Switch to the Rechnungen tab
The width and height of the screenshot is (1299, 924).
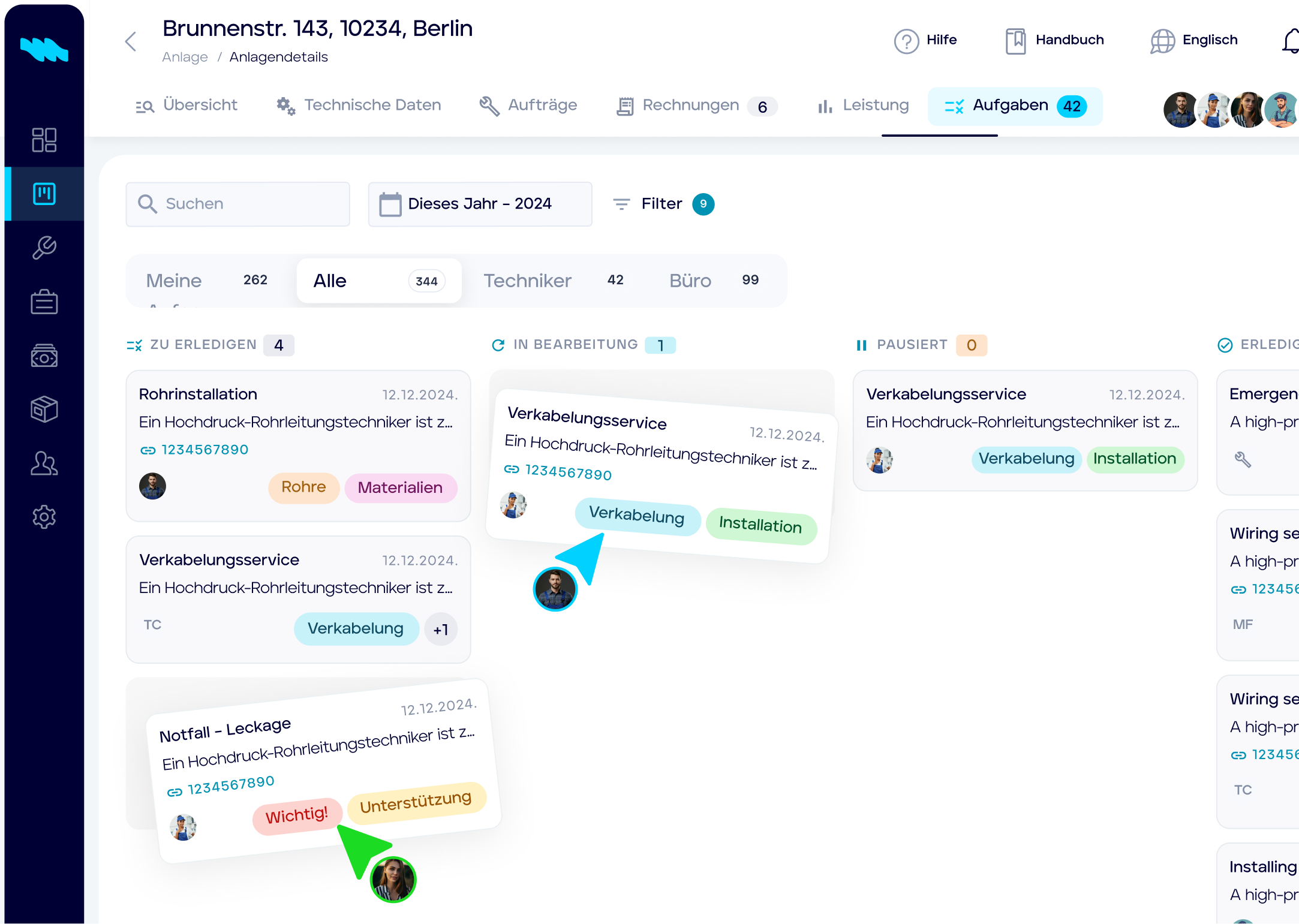(697, 106)
